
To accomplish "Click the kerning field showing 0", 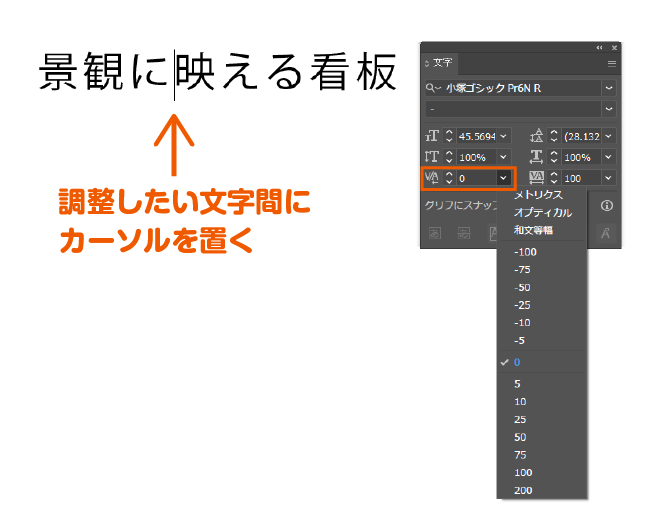I will pyautogui.click(x=477, y=178).
